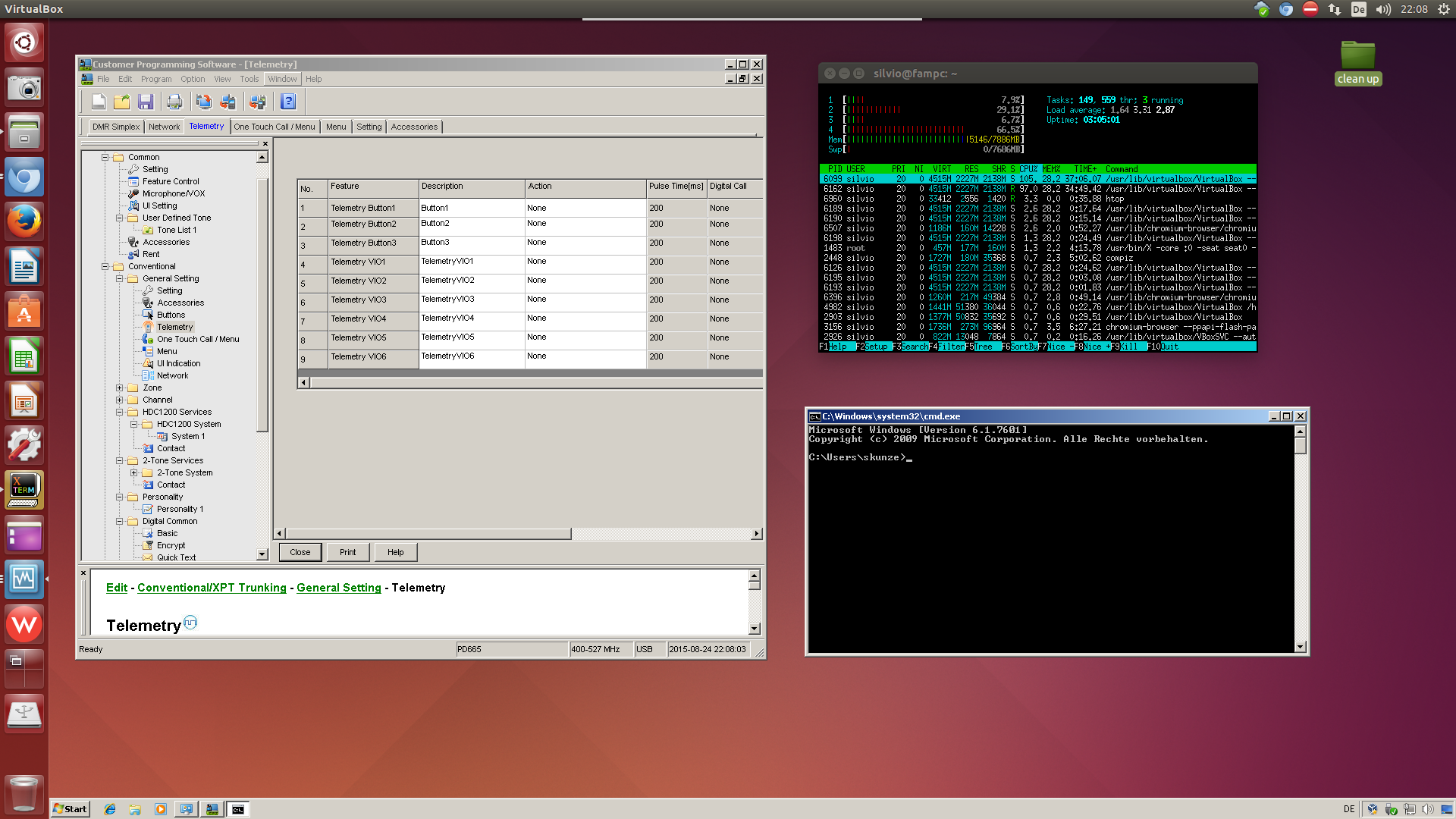
Task: Open the Program menu
Action: [x=156, y=79]
